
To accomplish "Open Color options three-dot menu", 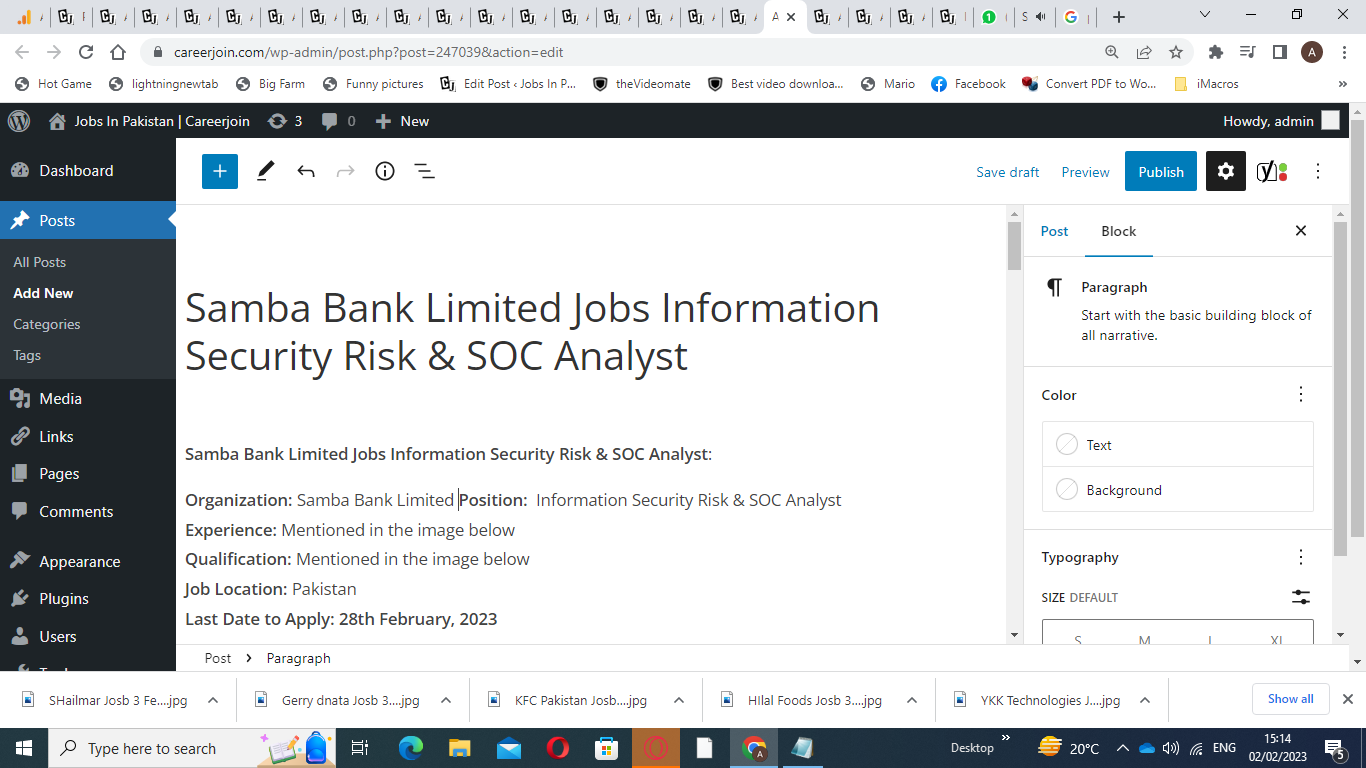I will [x=1301, y=394].
